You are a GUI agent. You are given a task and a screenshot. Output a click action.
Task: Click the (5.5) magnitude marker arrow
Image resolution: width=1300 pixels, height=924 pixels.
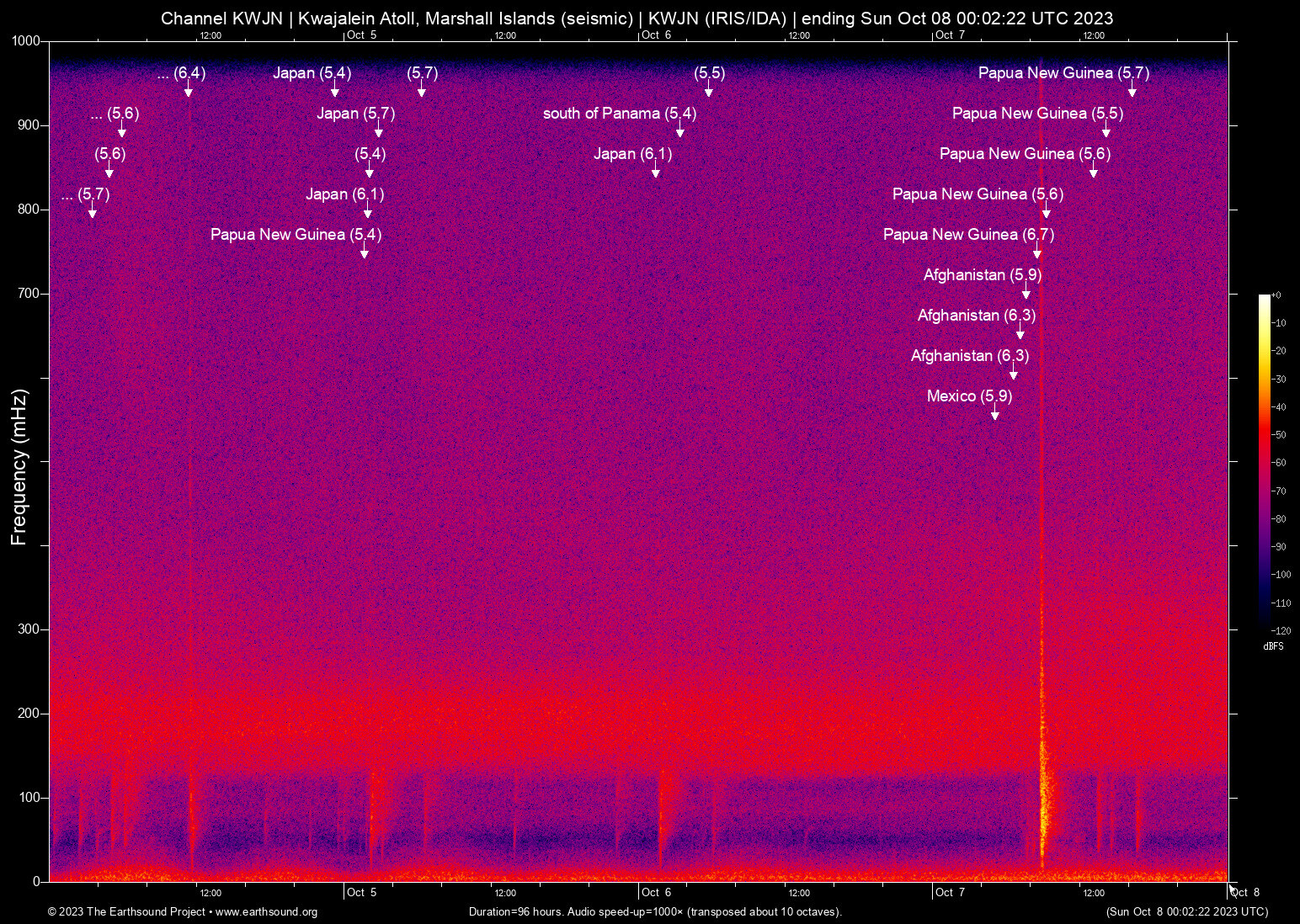708,92
